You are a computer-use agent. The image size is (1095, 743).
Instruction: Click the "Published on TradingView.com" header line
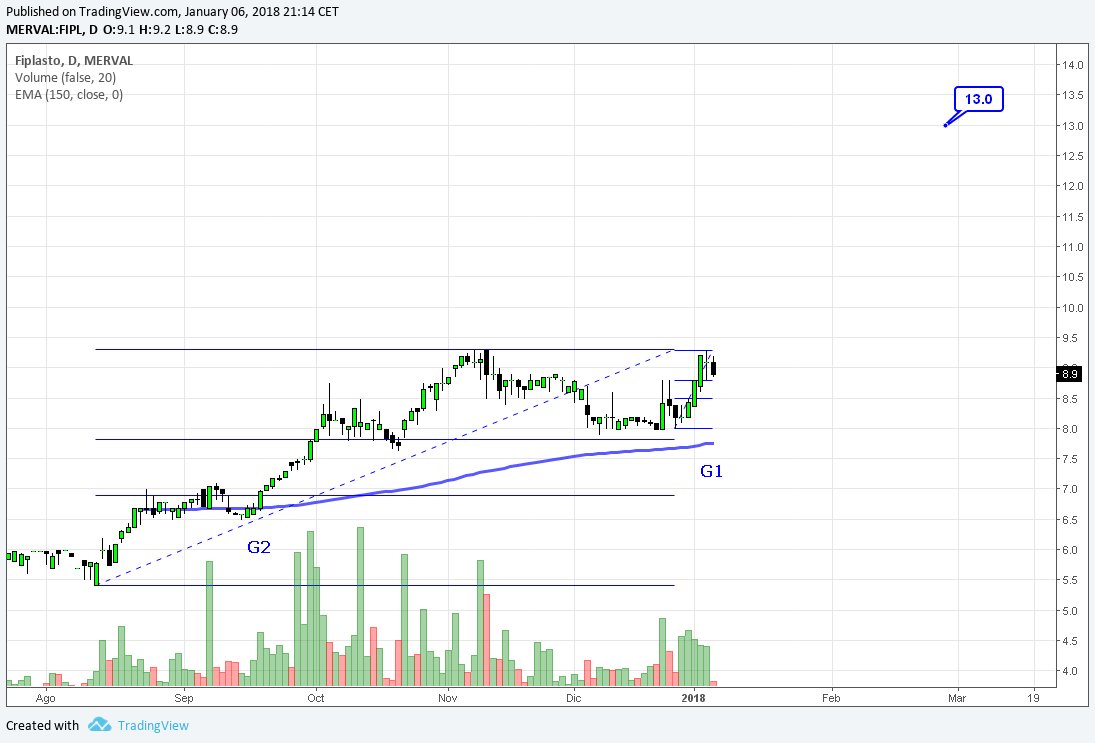172,11
